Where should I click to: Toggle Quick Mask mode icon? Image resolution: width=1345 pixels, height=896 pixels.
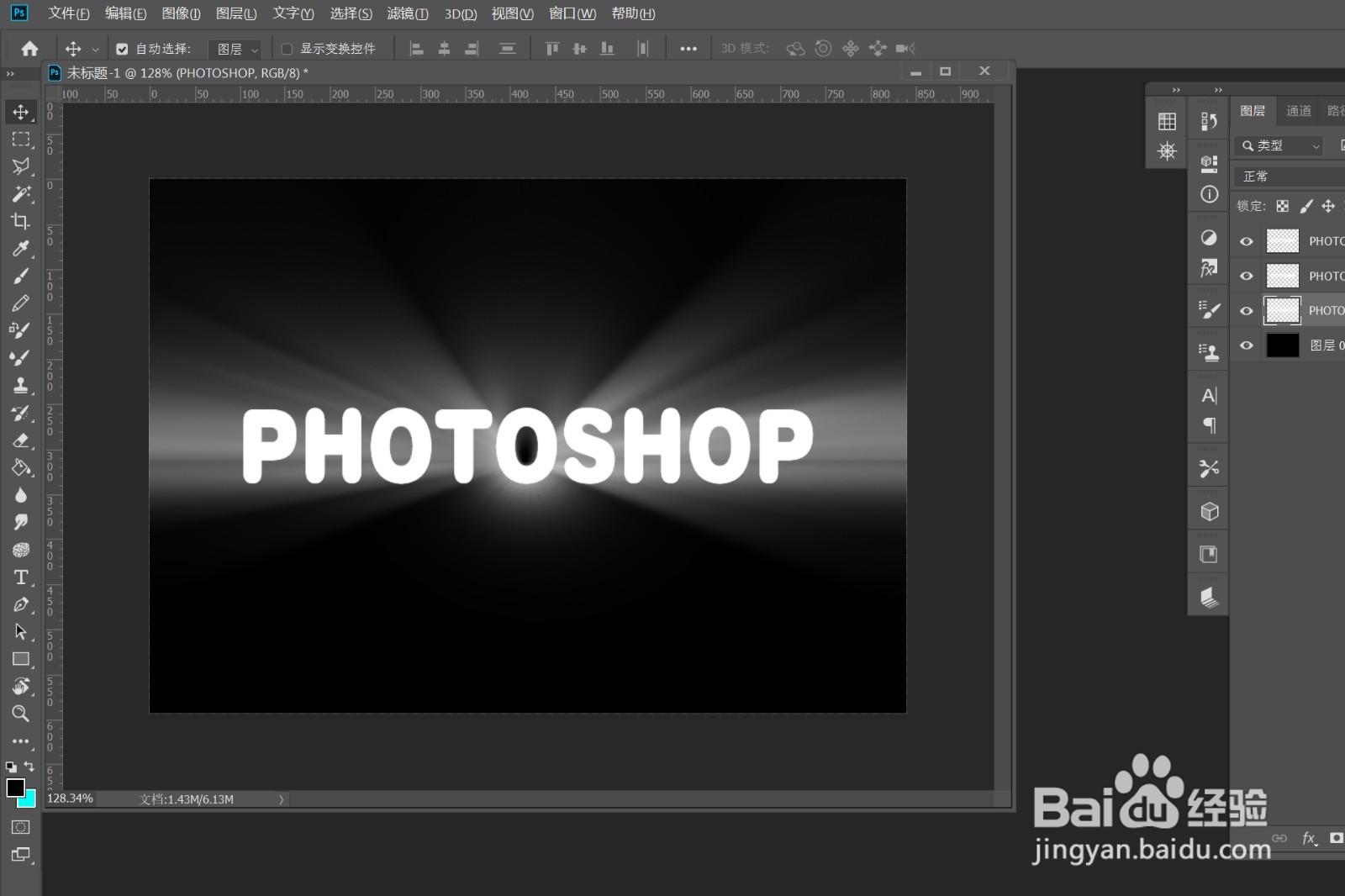pyautogui.click(x=21, y=827)
